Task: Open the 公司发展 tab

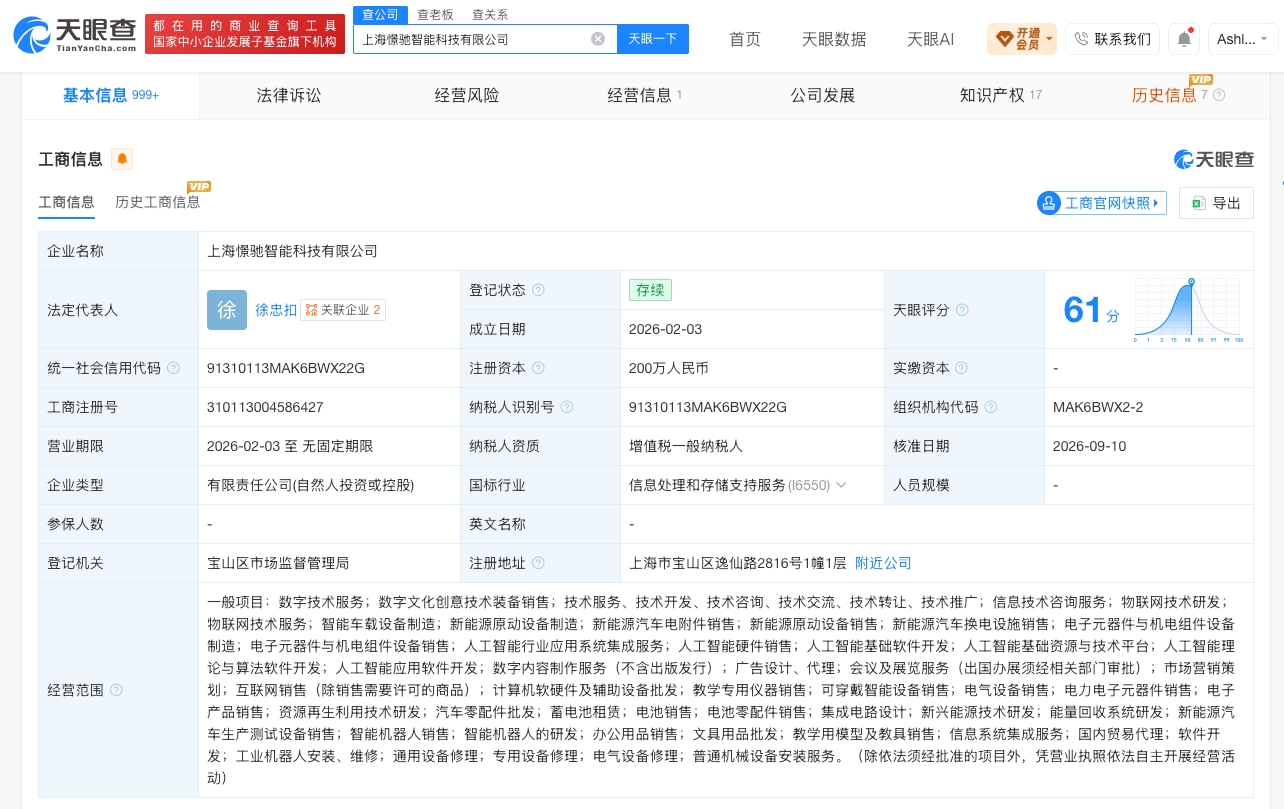Action: point(823,95)
